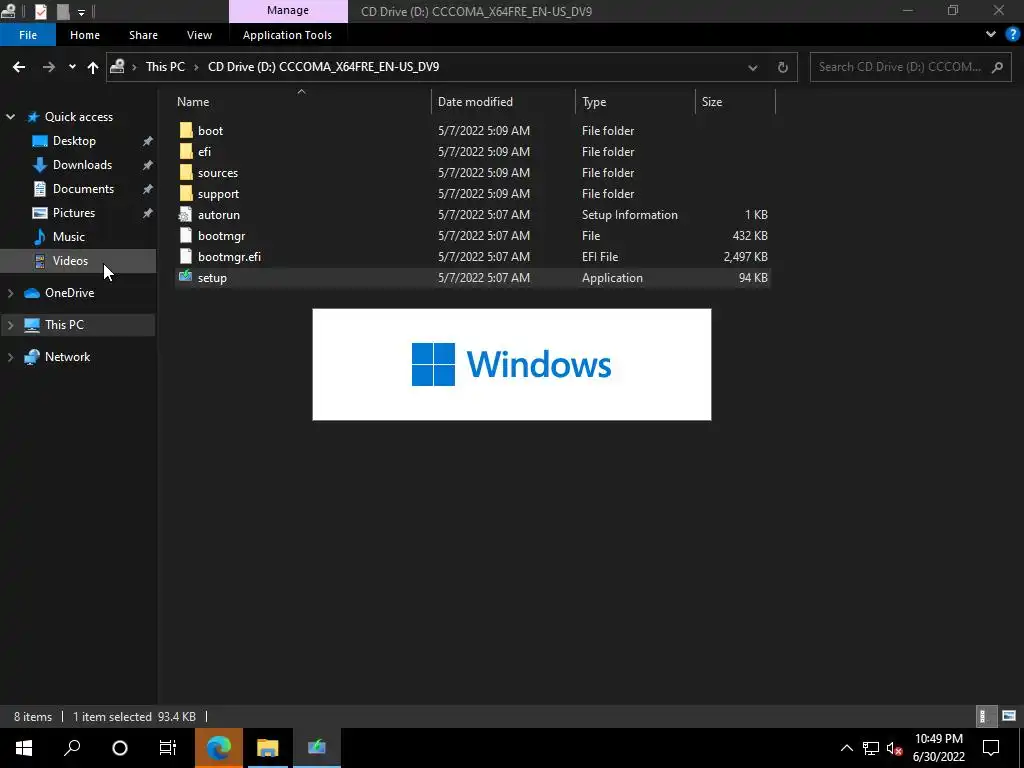Screen dimensions: 1024x768
Task: Open the Help question mark icon
Action: (1012, 34)
